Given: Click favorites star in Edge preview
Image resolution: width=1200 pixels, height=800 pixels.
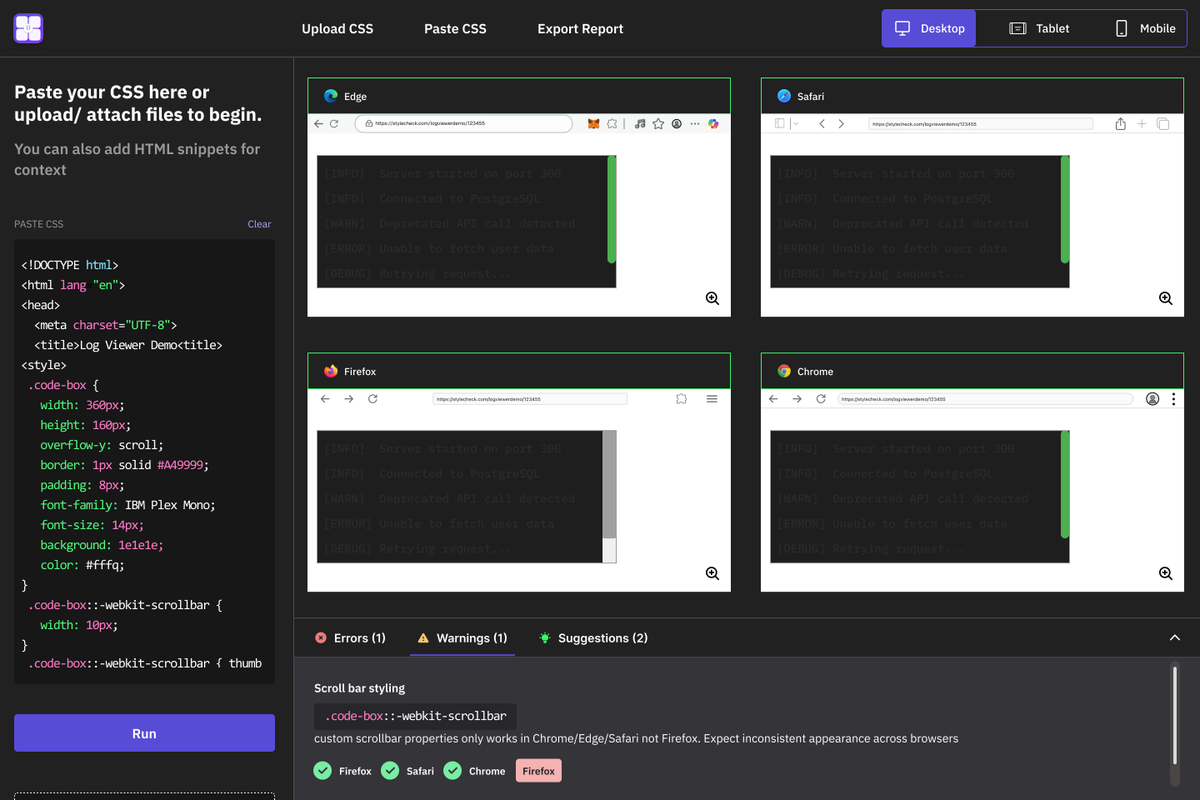Looking at the screenshot, I should pyautogui.click(x=658, y=124).
